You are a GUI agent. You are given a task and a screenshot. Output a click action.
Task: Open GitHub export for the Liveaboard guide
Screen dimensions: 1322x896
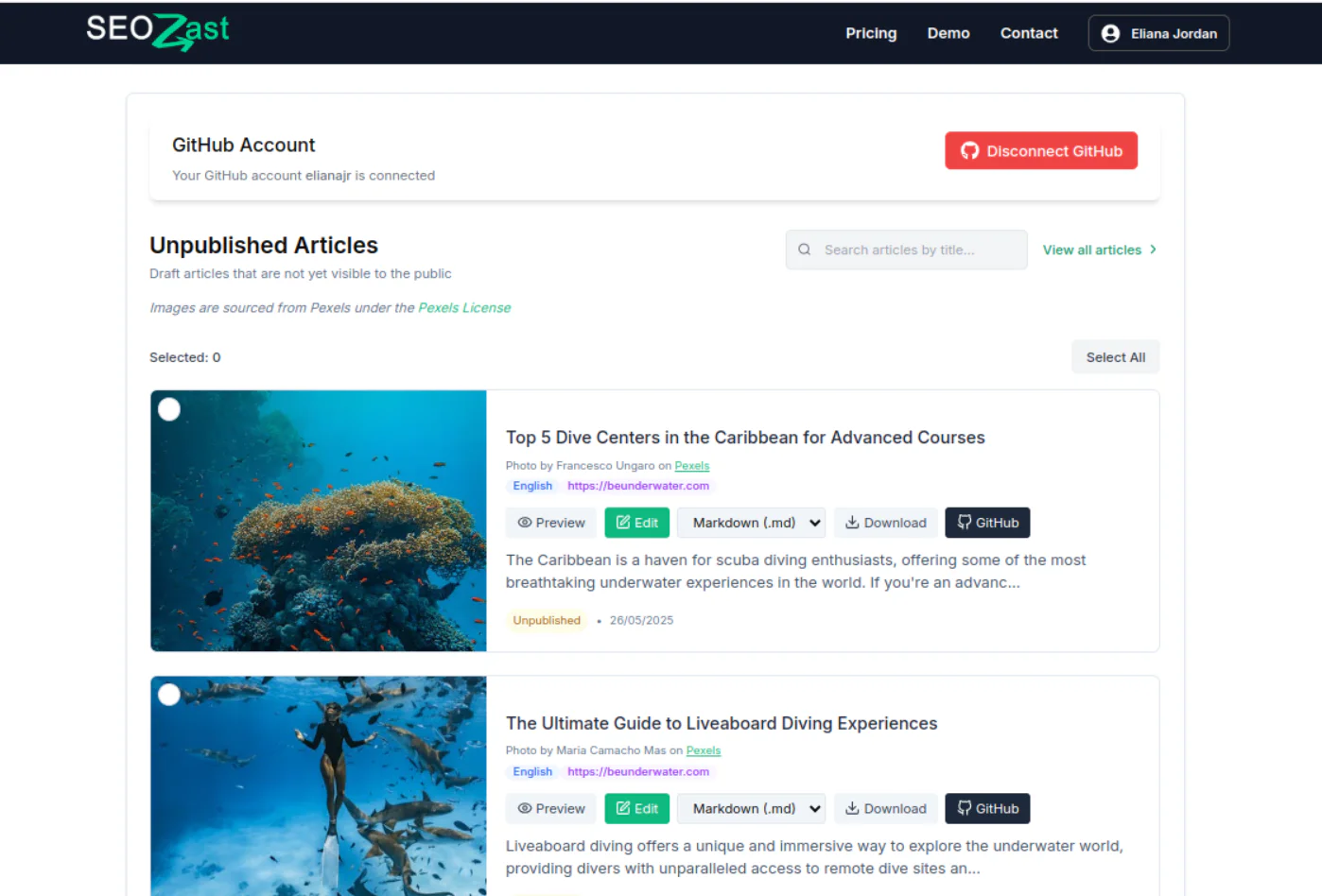click(987, 808)
